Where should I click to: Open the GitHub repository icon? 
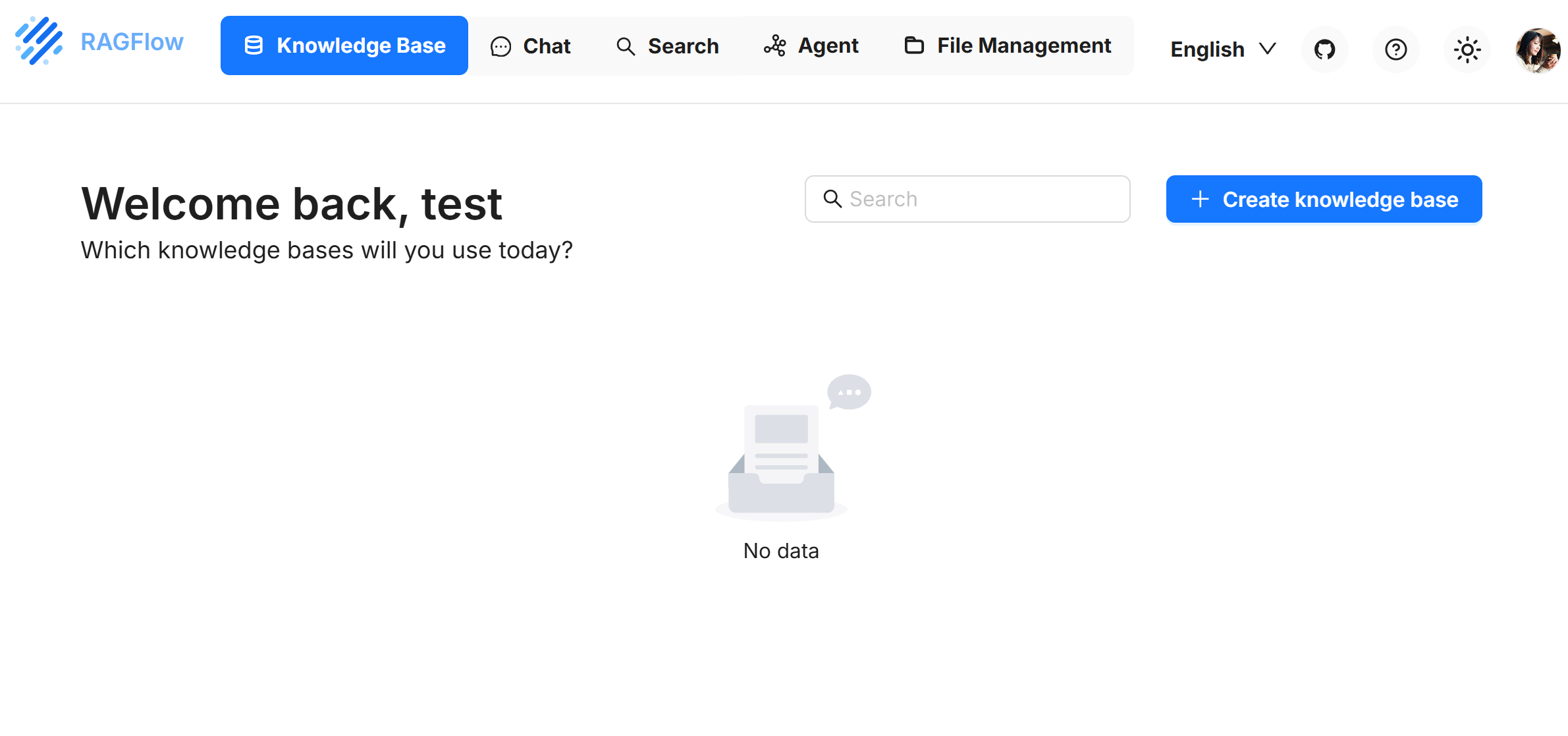(x=1324, y=49)
